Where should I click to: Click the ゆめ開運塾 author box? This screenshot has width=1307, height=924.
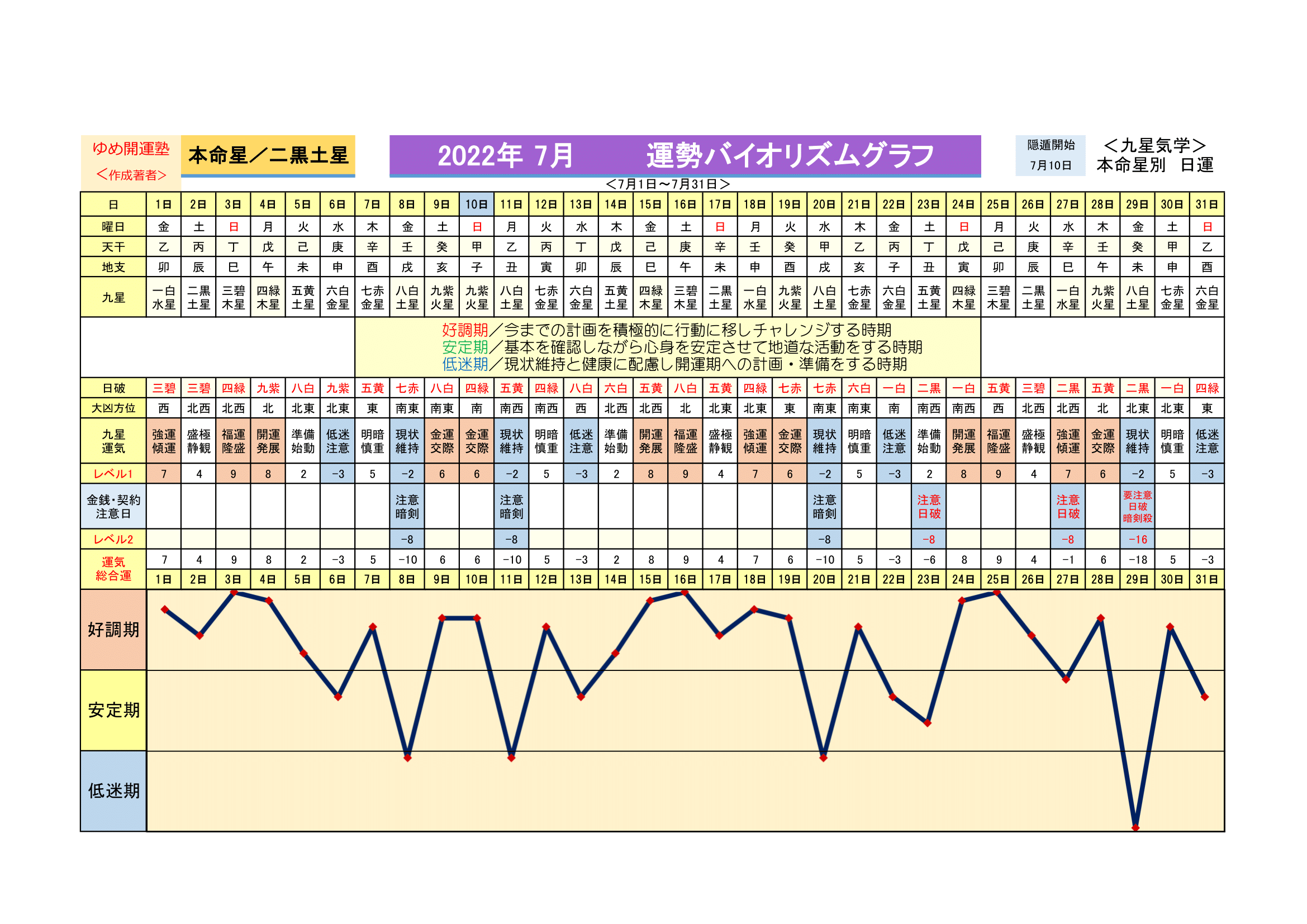tap(131, 161)
